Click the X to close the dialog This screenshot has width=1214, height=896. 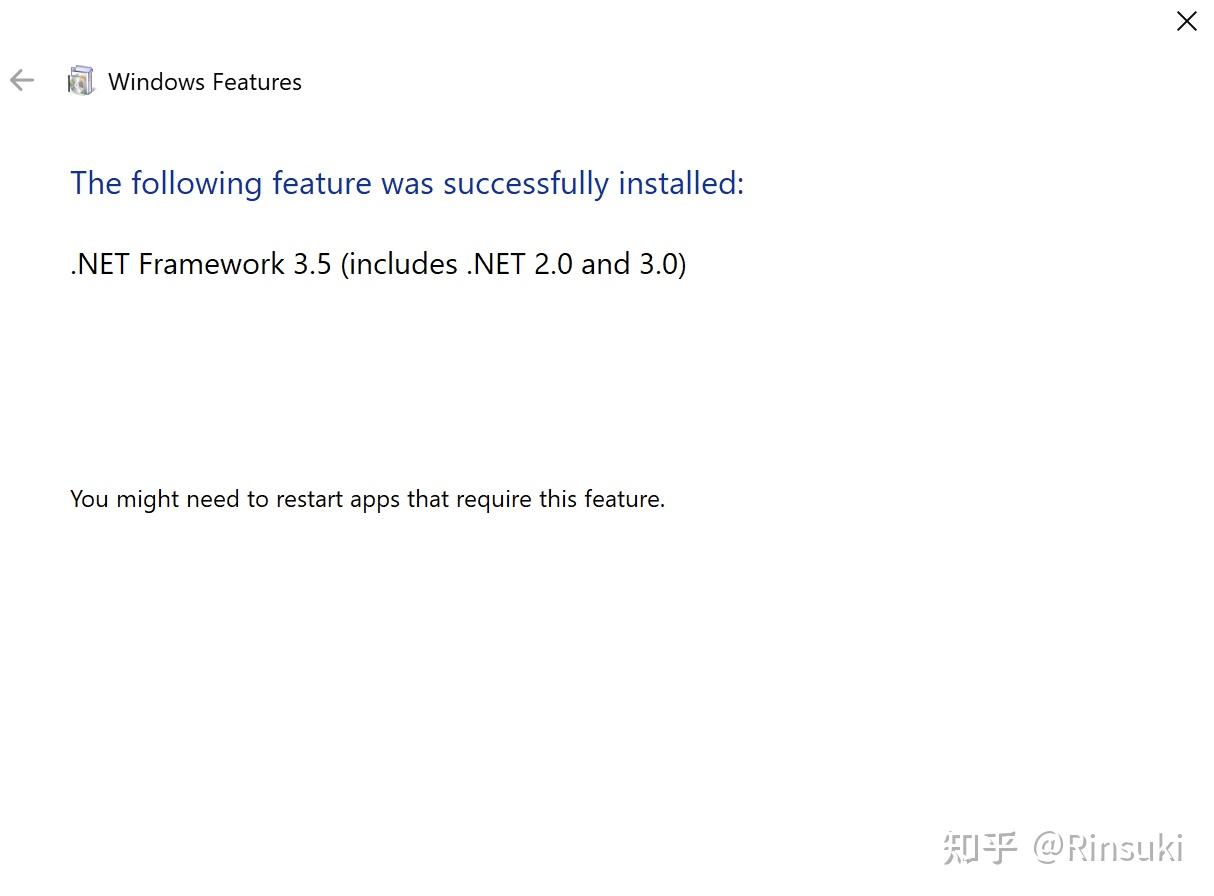coord(1187,20)
